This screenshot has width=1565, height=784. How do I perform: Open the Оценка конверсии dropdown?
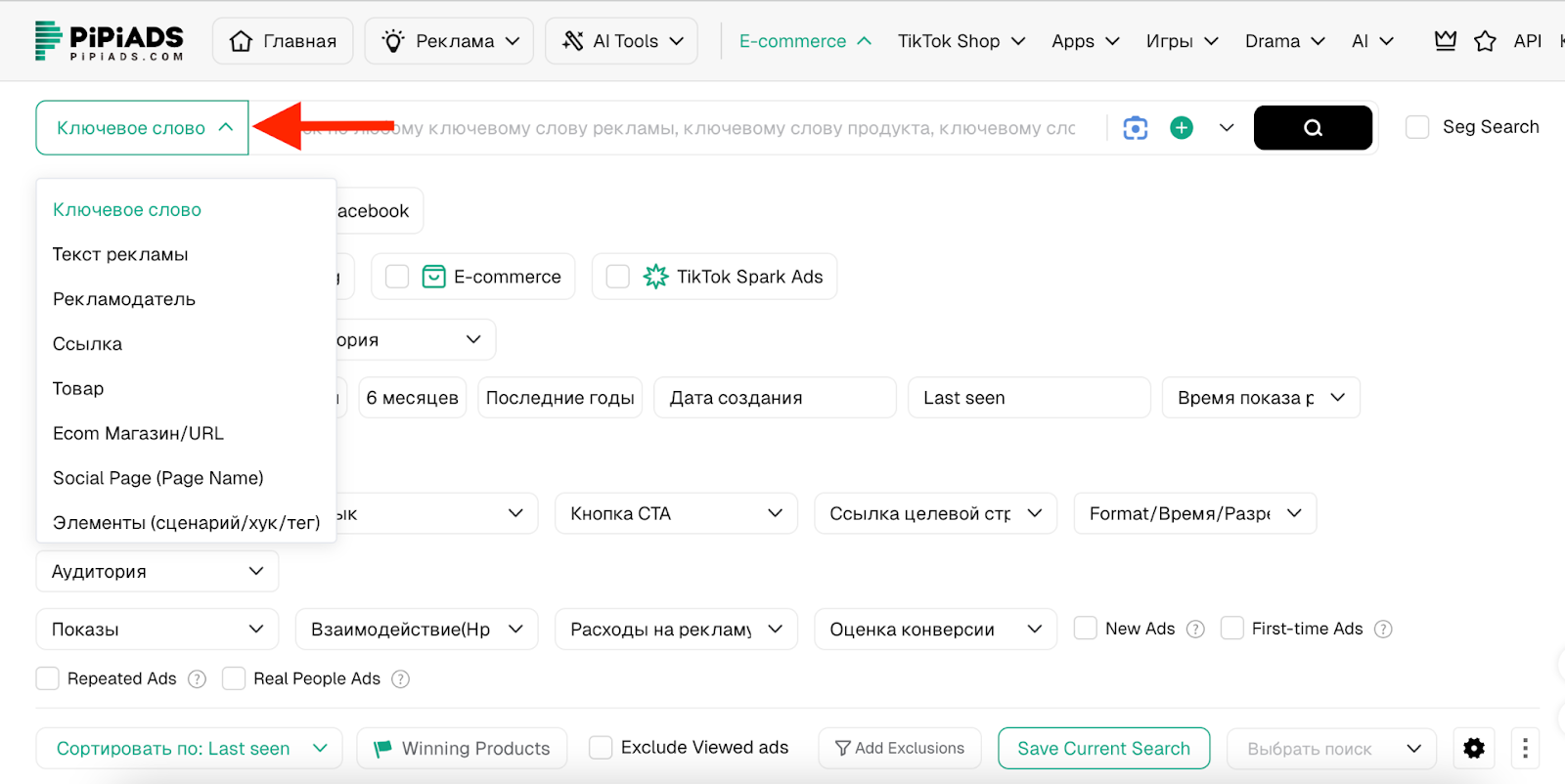click(935, 630)
